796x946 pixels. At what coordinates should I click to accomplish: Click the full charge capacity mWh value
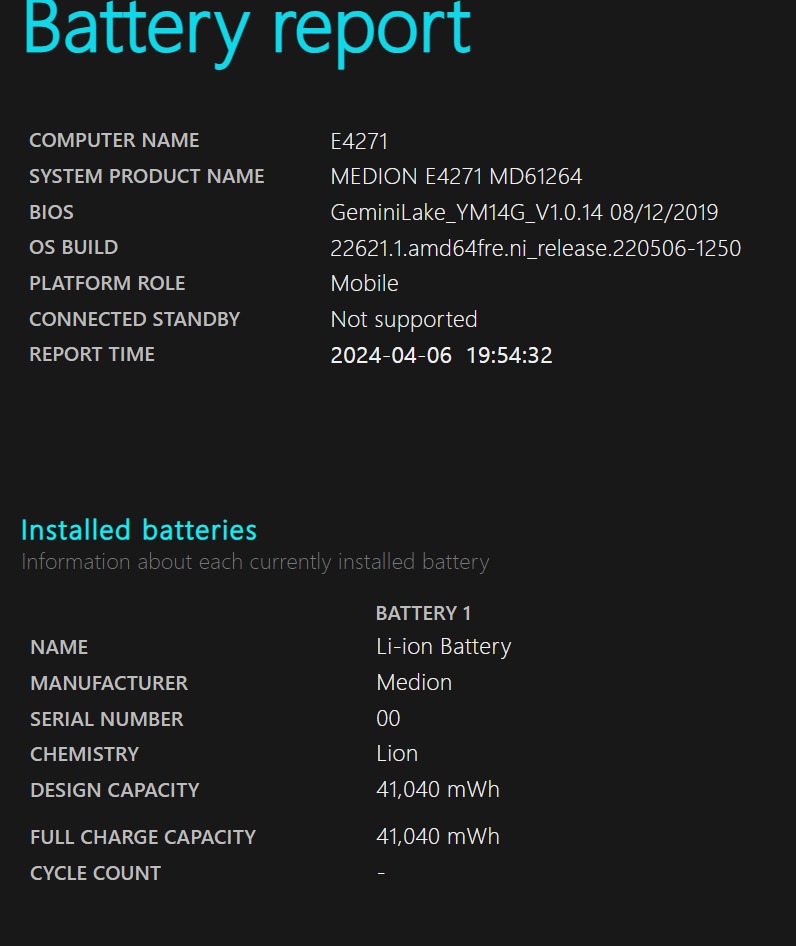click(437, 837)
